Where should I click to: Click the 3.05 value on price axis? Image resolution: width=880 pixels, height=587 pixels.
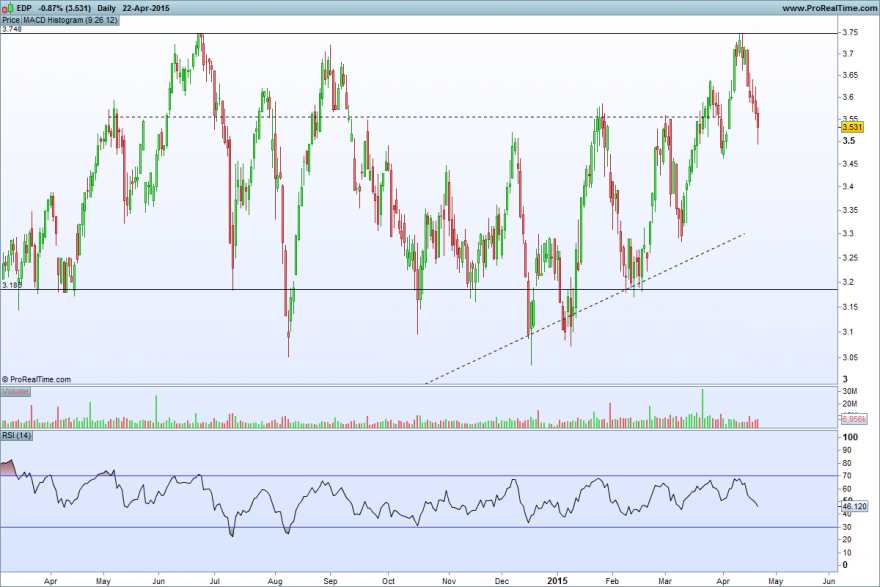pyautogui.click(x=850, y=357)
